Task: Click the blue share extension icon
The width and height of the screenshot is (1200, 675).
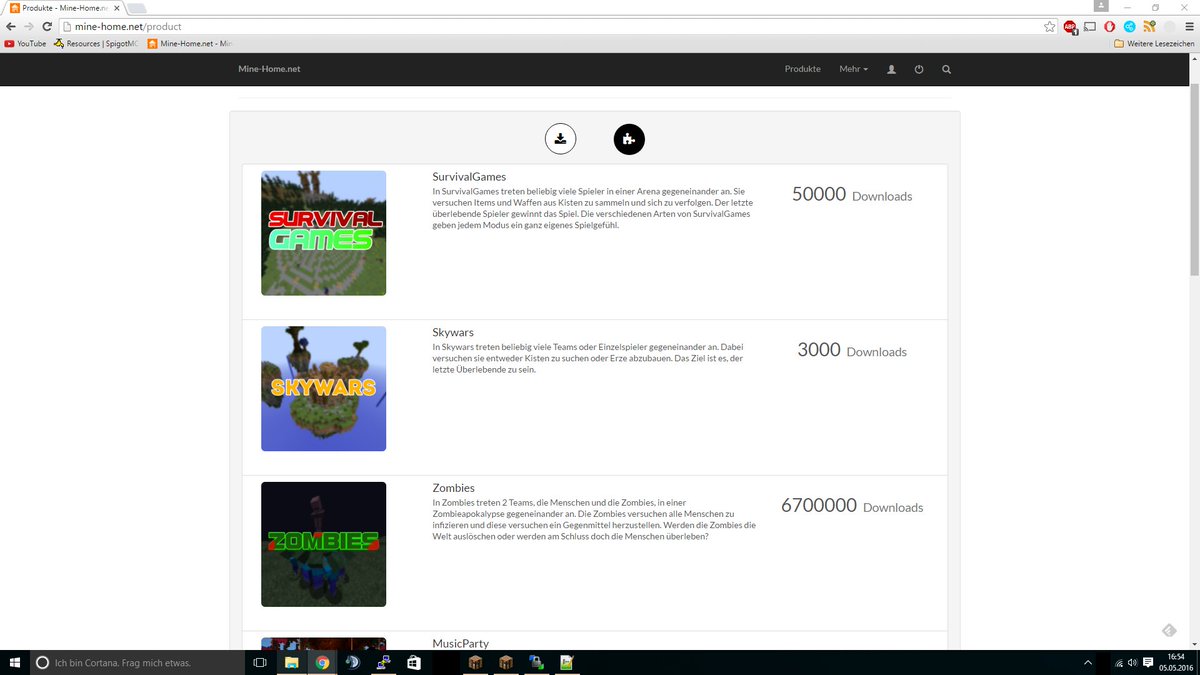Action: (1129, 26)
